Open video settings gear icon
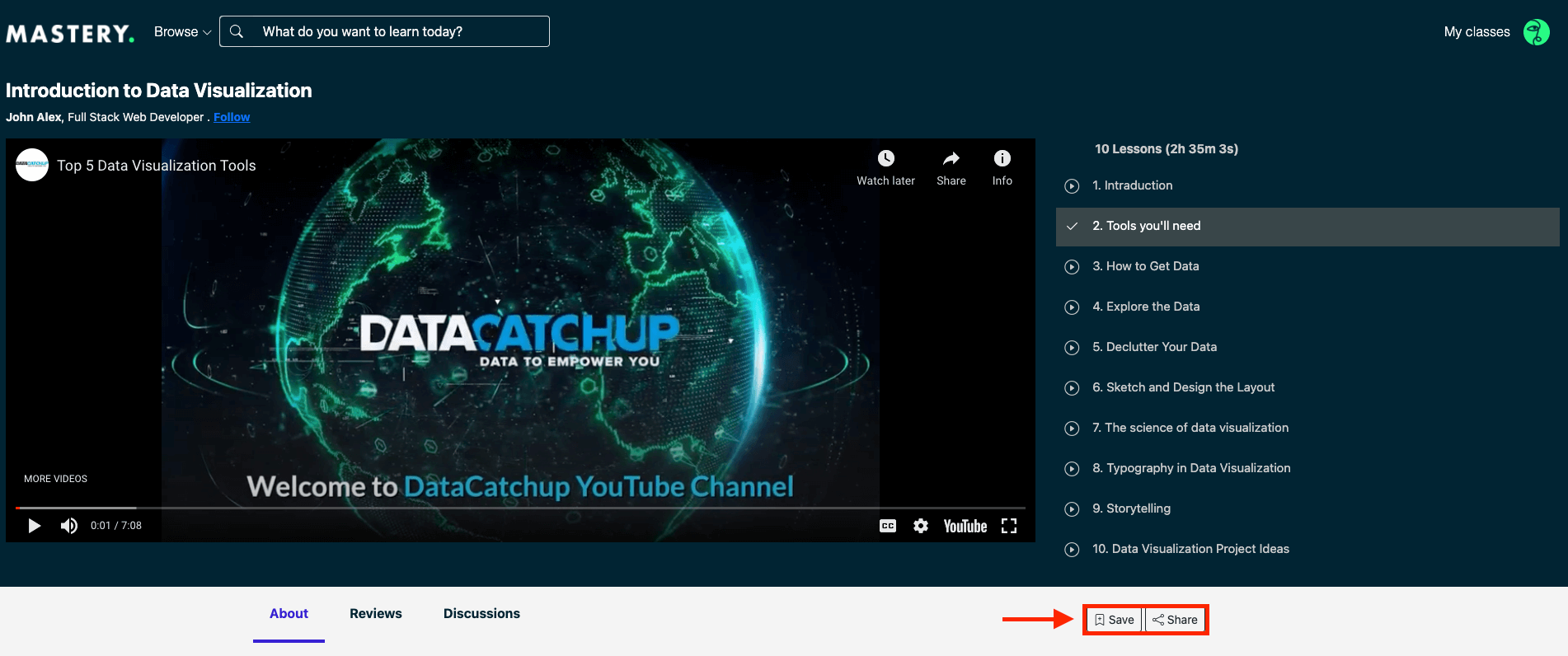 921,526
